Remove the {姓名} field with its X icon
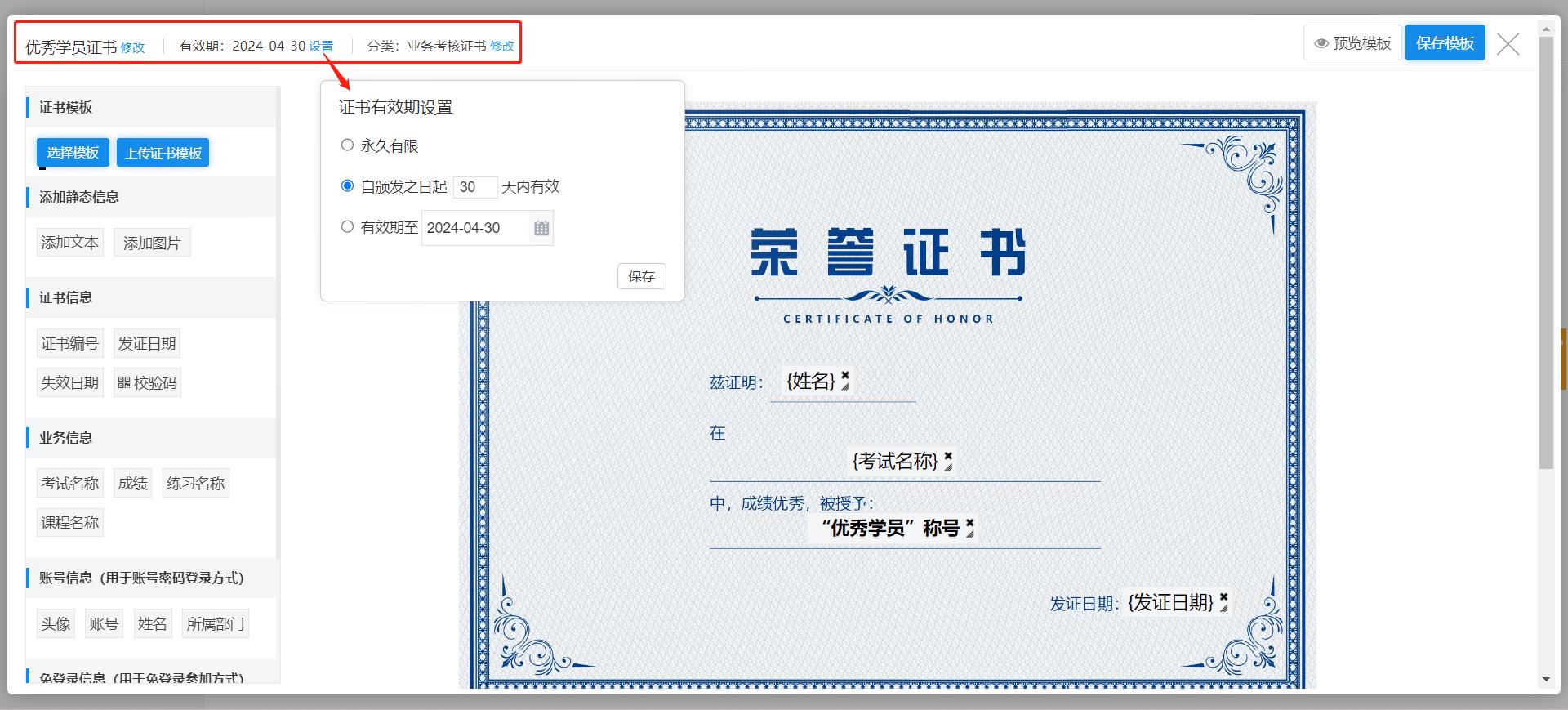The image size is (1568, 710). pos(845,375)
